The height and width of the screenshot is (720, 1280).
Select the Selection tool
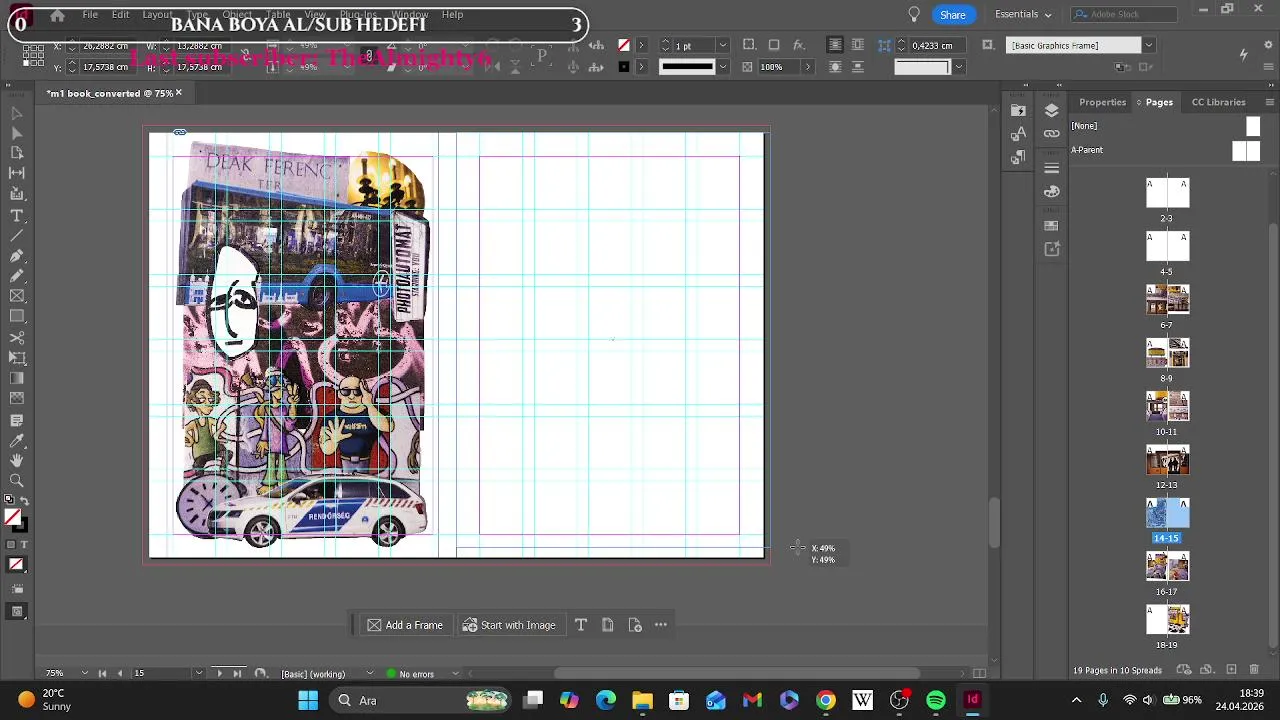click(17, 113)
